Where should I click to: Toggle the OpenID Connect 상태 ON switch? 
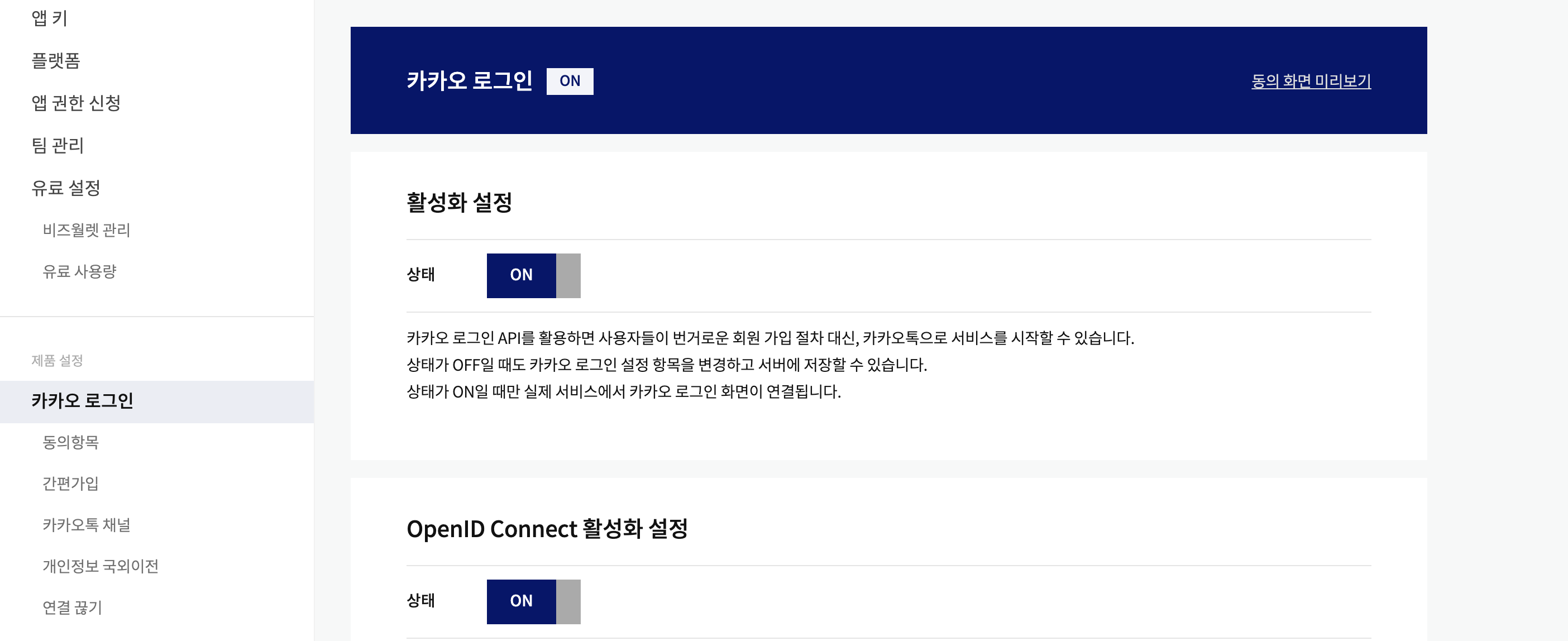[x=533, y=601]
